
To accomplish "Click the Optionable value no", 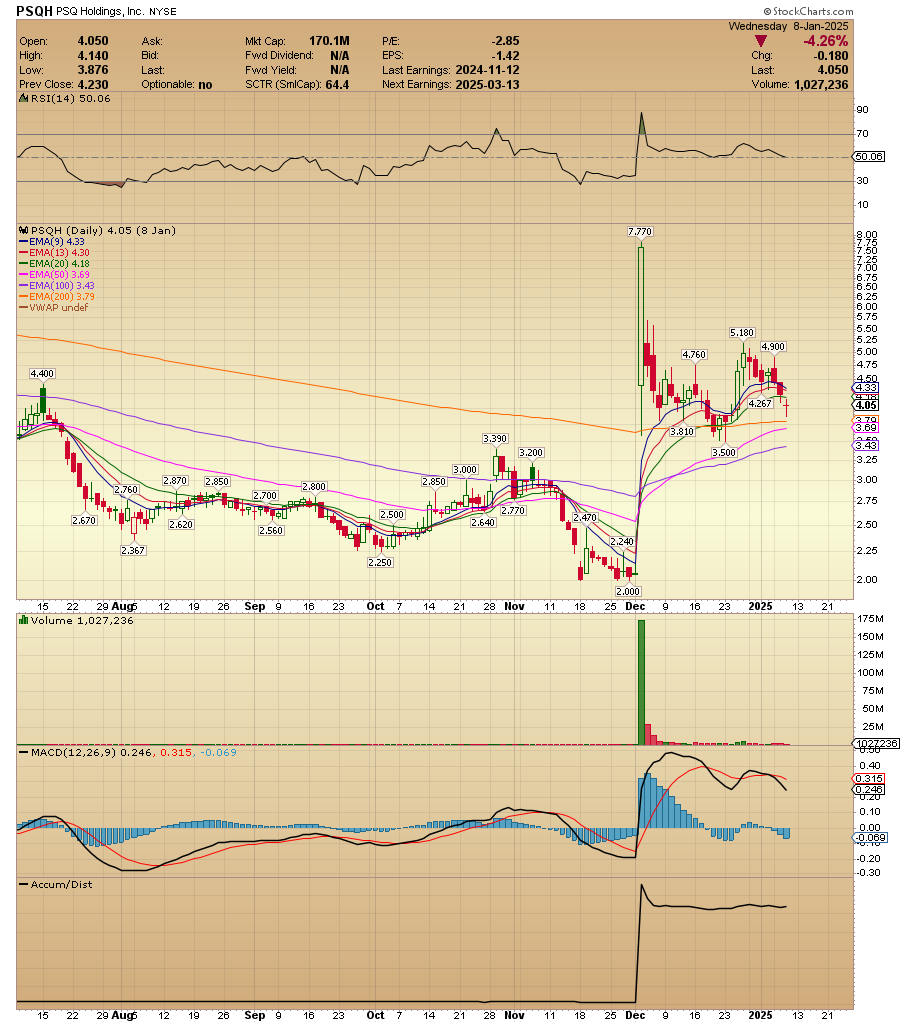I will pyautogui.click(x=205, y=84).
